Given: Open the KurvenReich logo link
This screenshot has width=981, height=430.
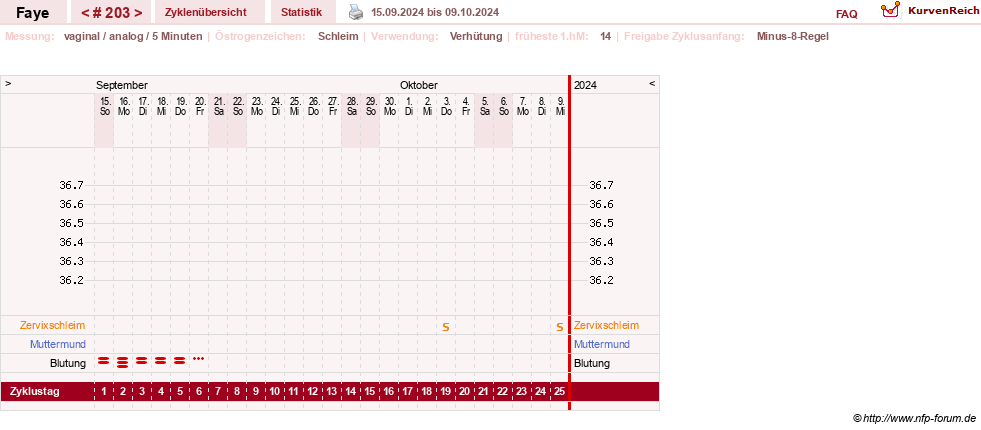Looking at the screenshot, I should [930, 11].
